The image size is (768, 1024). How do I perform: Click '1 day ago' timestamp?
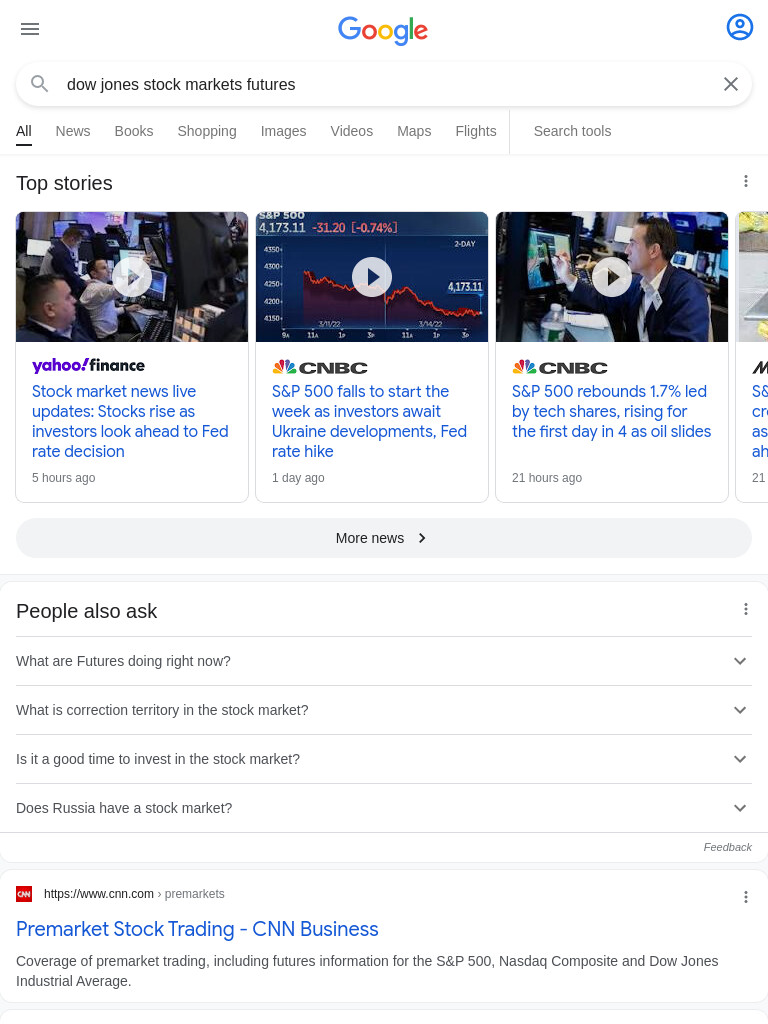[x=298, y=478]
